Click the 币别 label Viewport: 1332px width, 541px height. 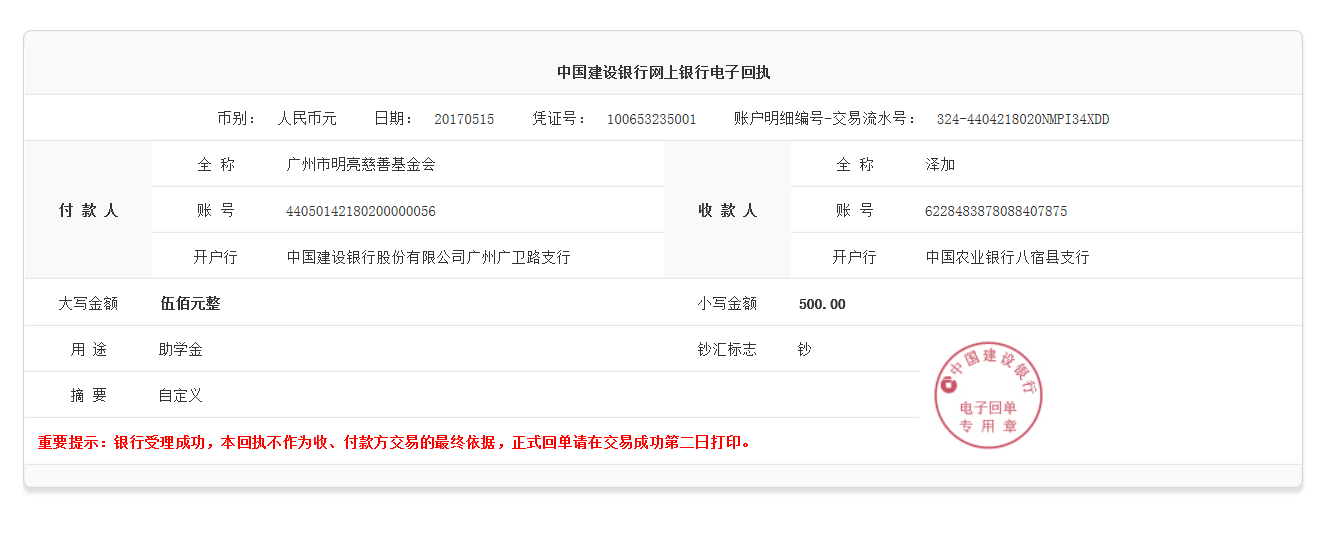pyautogui.click(x=237, y=118)
